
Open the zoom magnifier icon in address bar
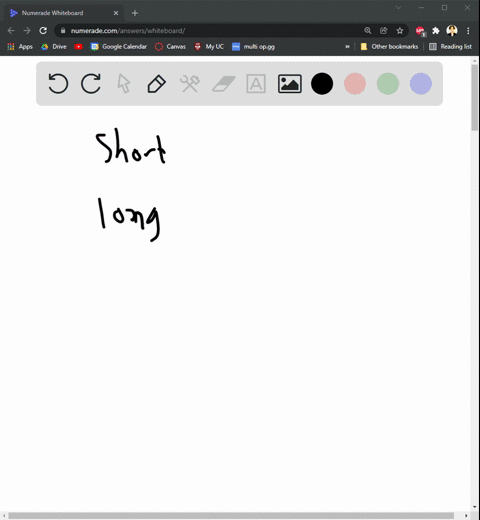coord(367,31)
